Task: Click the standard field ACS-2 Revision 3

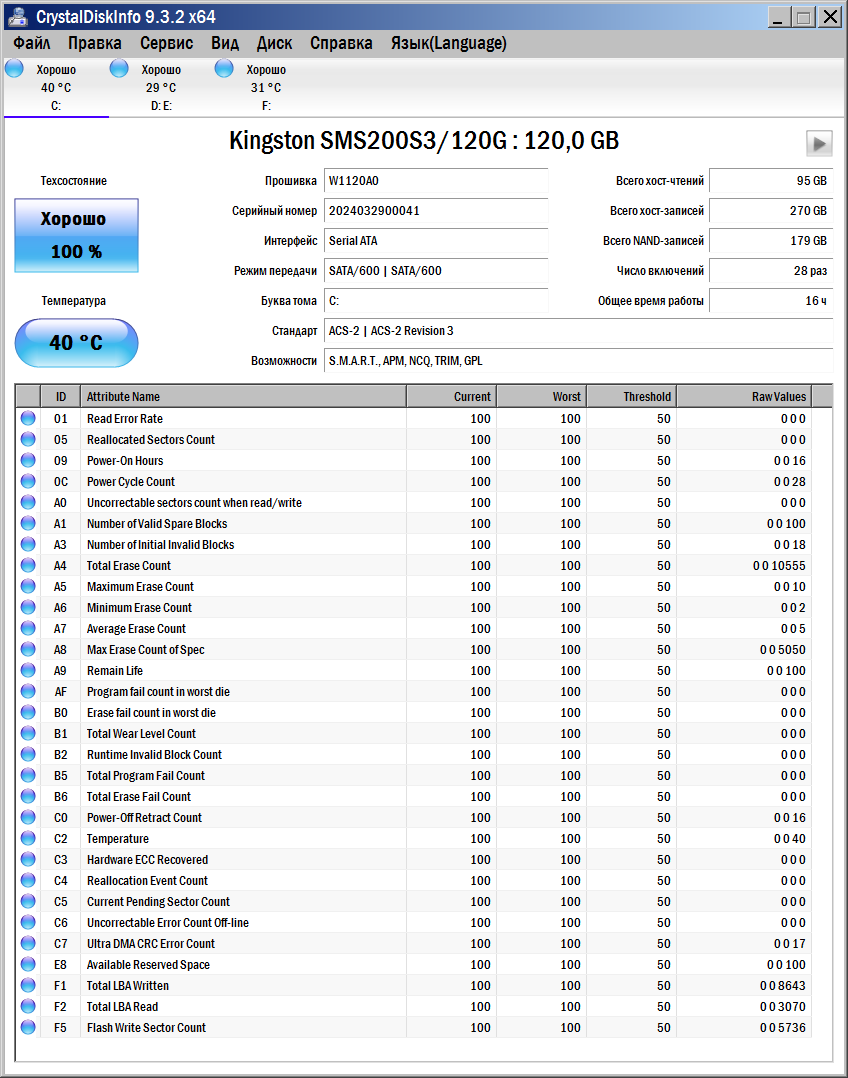Action: point(578,331)
